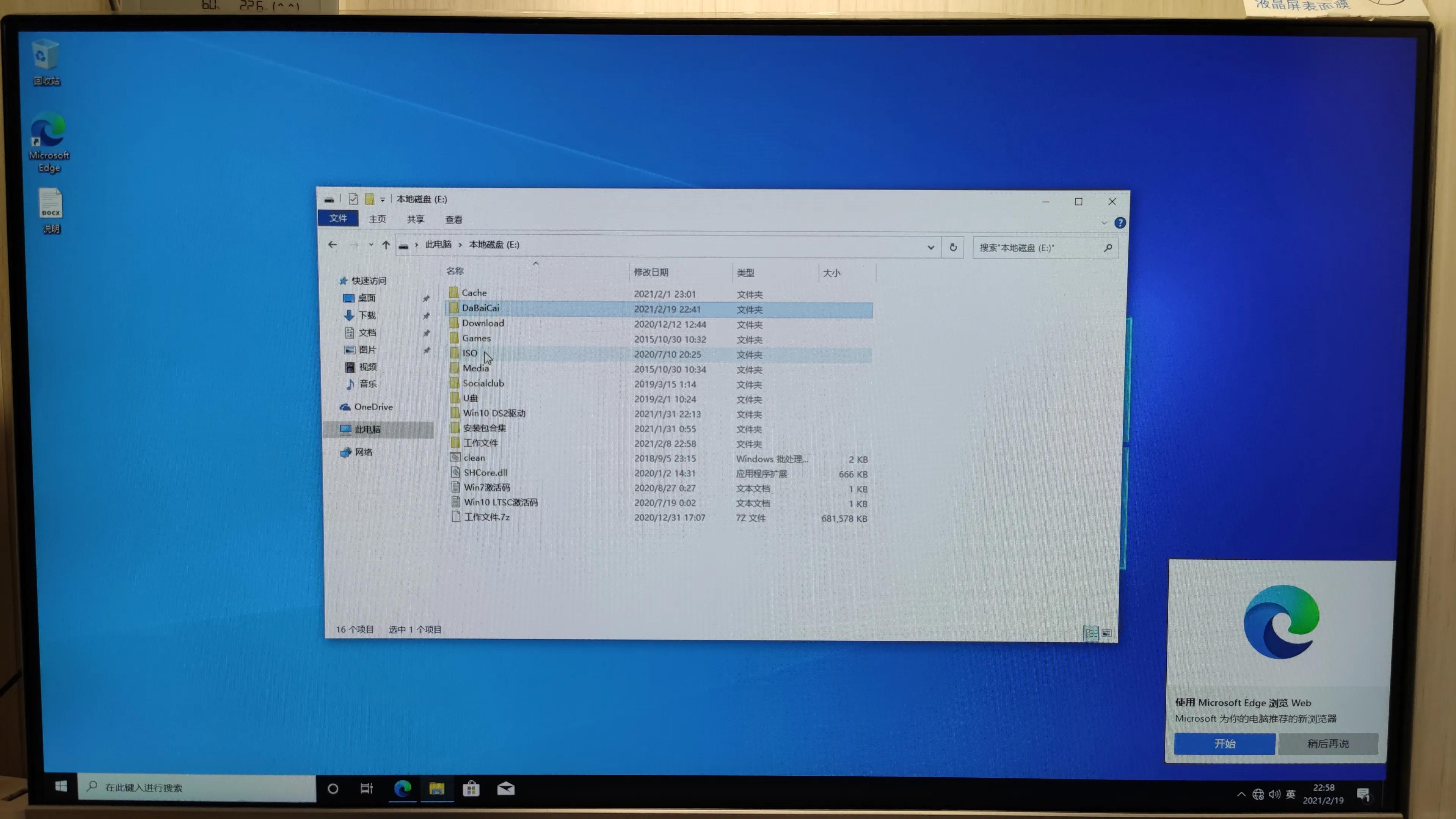Open Task View on the taskbar
The width and height of the screenshot is (1456, 819).
pos(366,789)
